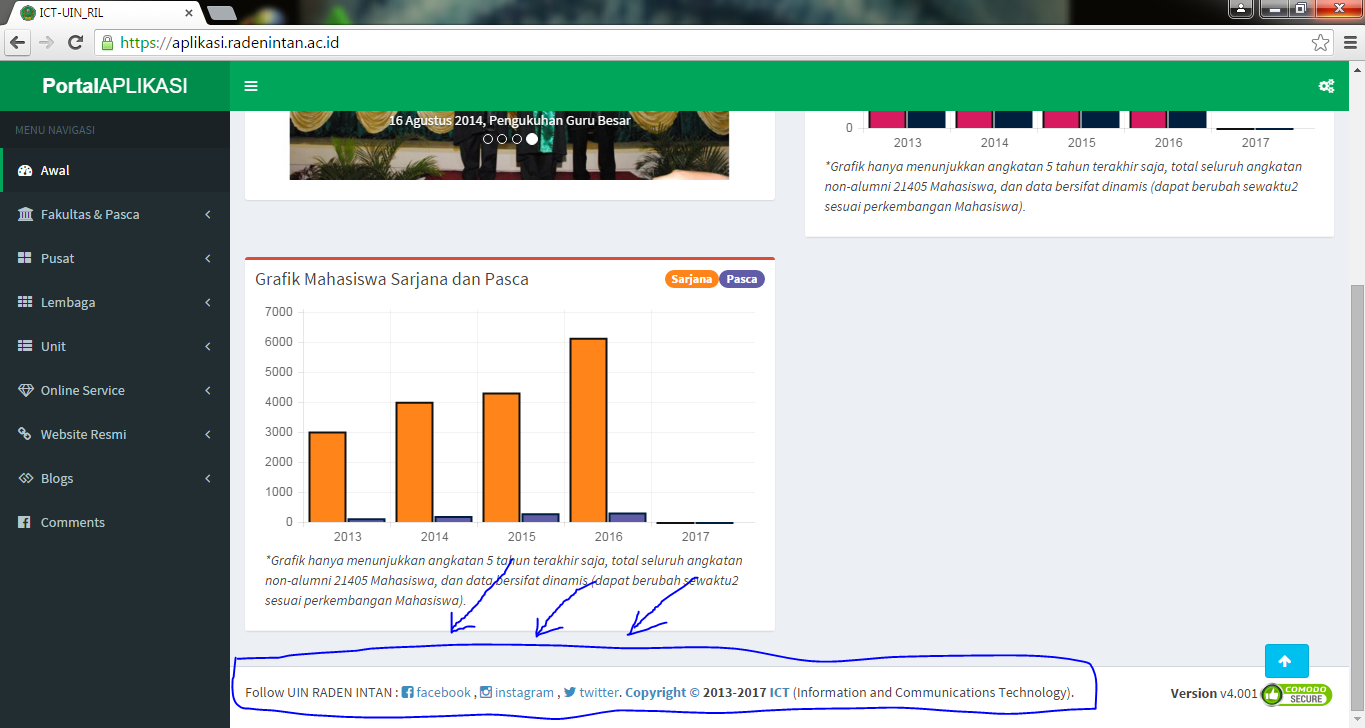Expand the Lembaga submenu chevron
The image size is (1365, 728).
(208, 302)
